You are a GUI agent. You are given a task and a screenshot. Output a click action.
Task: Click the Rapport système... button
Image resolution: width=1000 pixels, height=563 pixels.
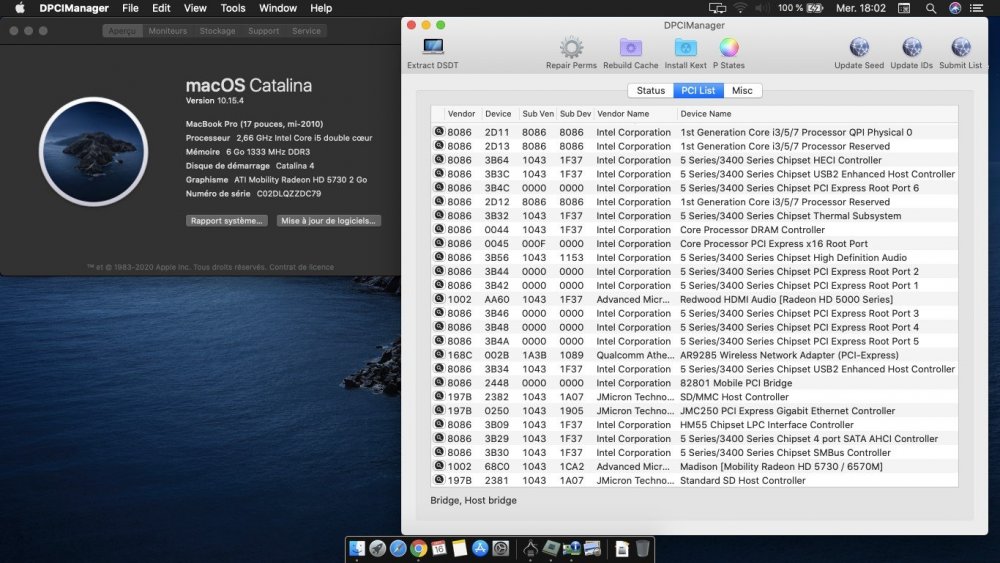226,221
